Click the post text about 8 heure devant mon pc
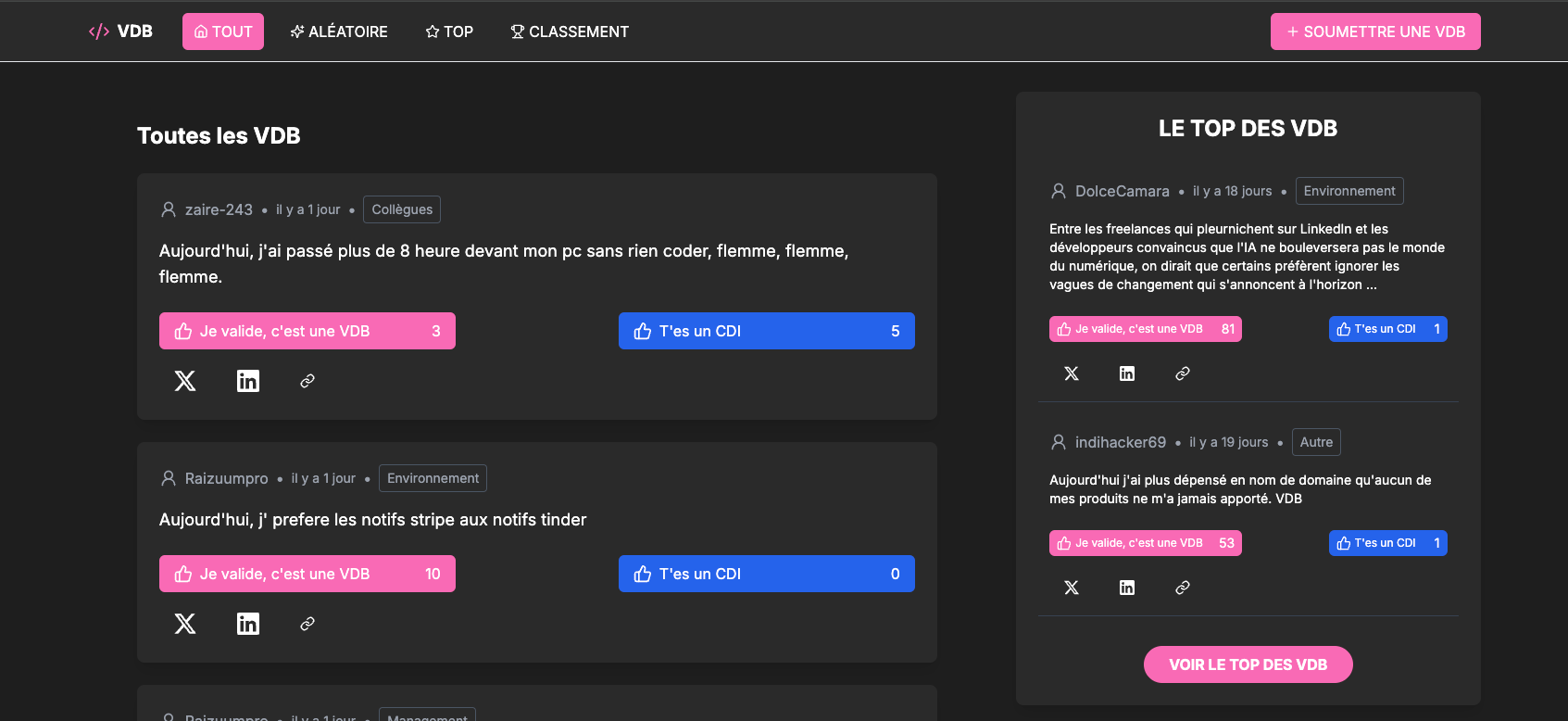Image resolution: width=1568 pixels, height=721 pixels. coord(504,263)
